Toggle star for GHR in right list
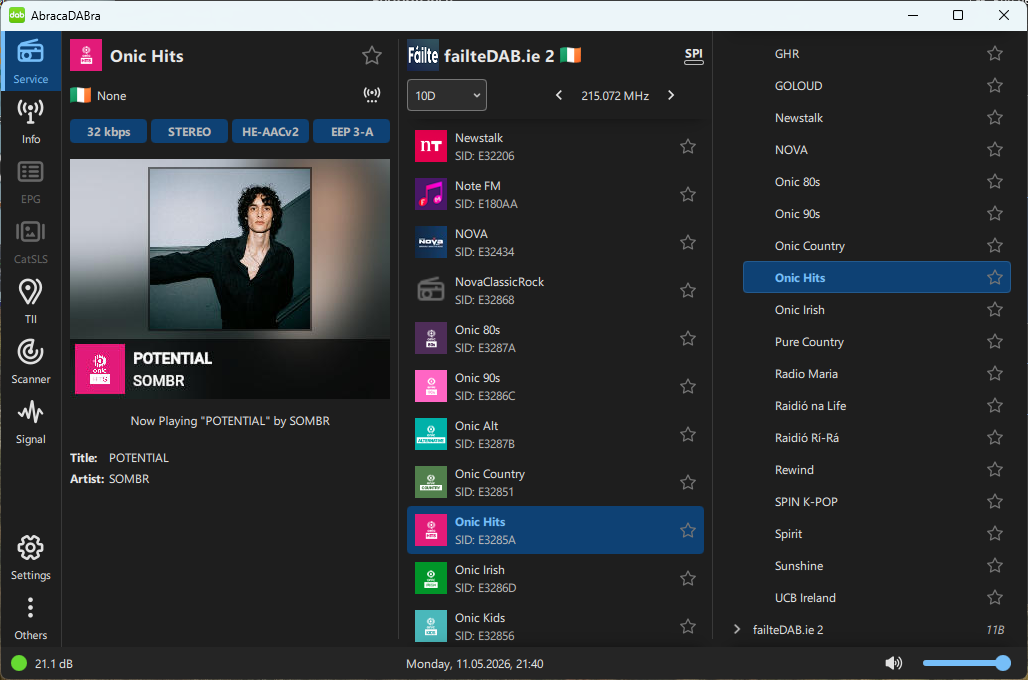 click(x=995, y=53)
